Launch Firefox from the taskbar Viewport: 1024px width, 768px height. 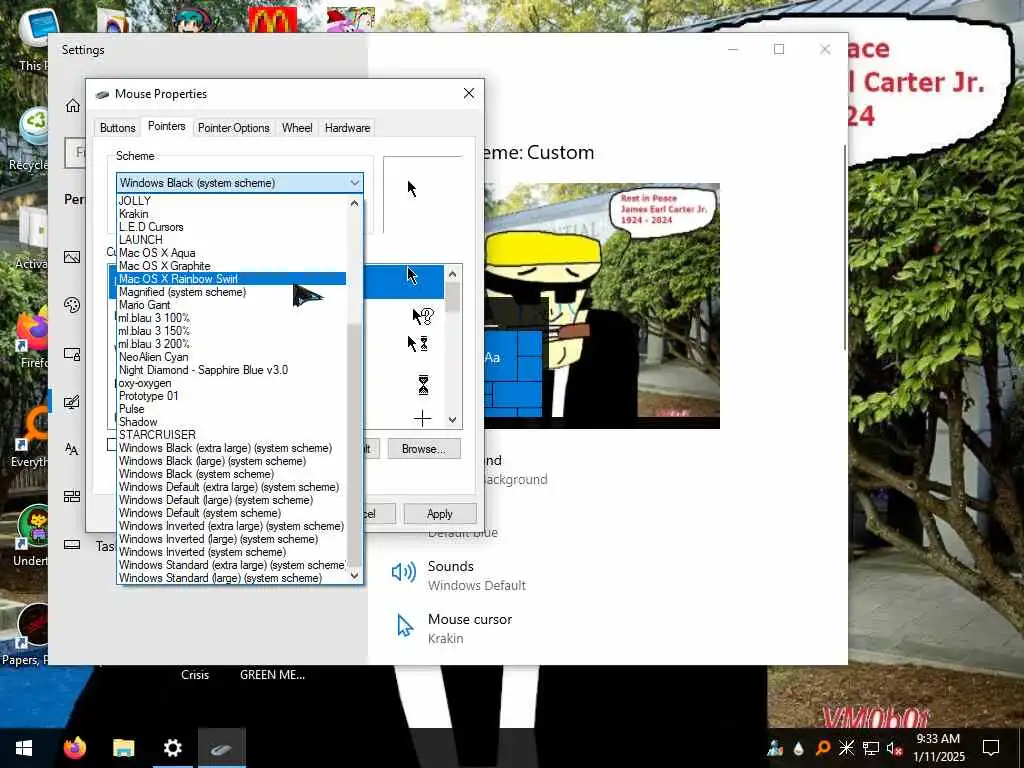pyautogui.click(x=74, y=748)
